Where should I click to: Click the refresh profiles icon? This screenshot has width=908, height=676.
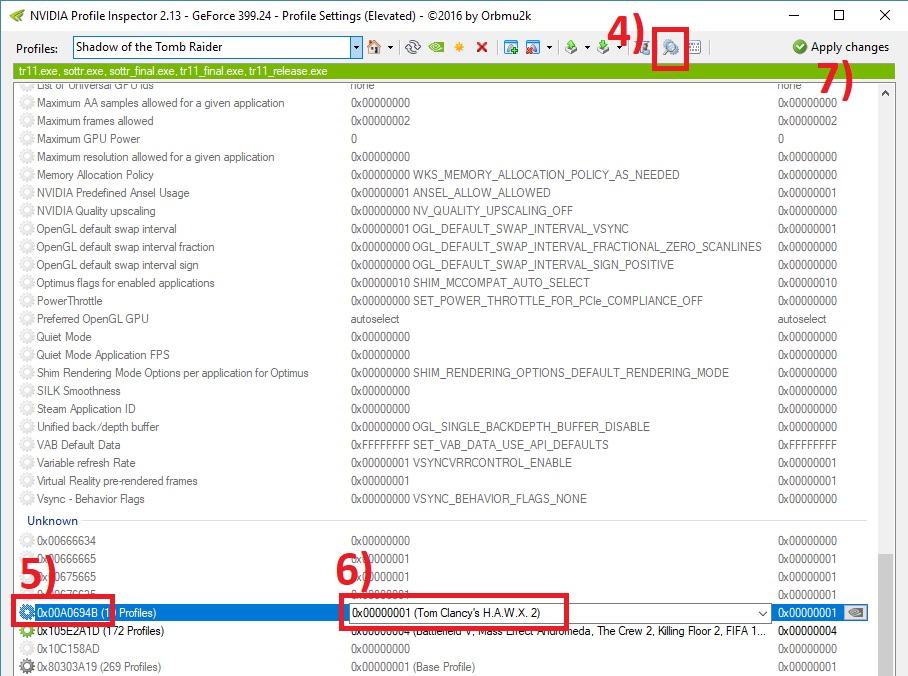[412, 47]
